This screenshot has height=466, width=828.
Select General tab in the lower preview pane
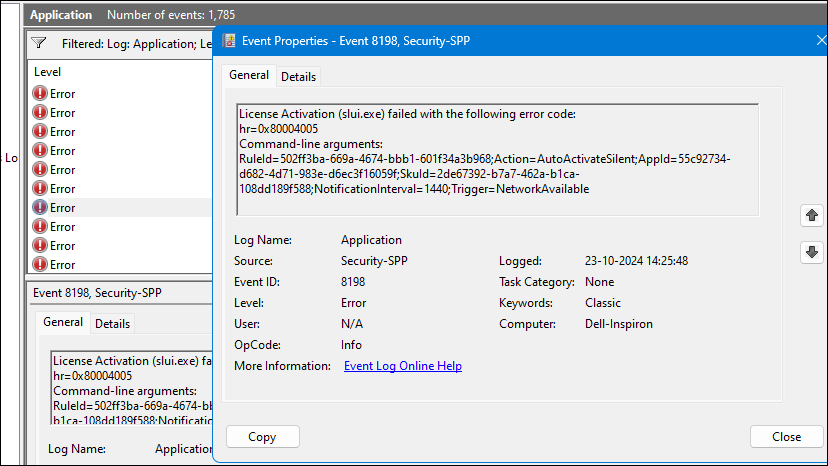click(x=63, y=322)
